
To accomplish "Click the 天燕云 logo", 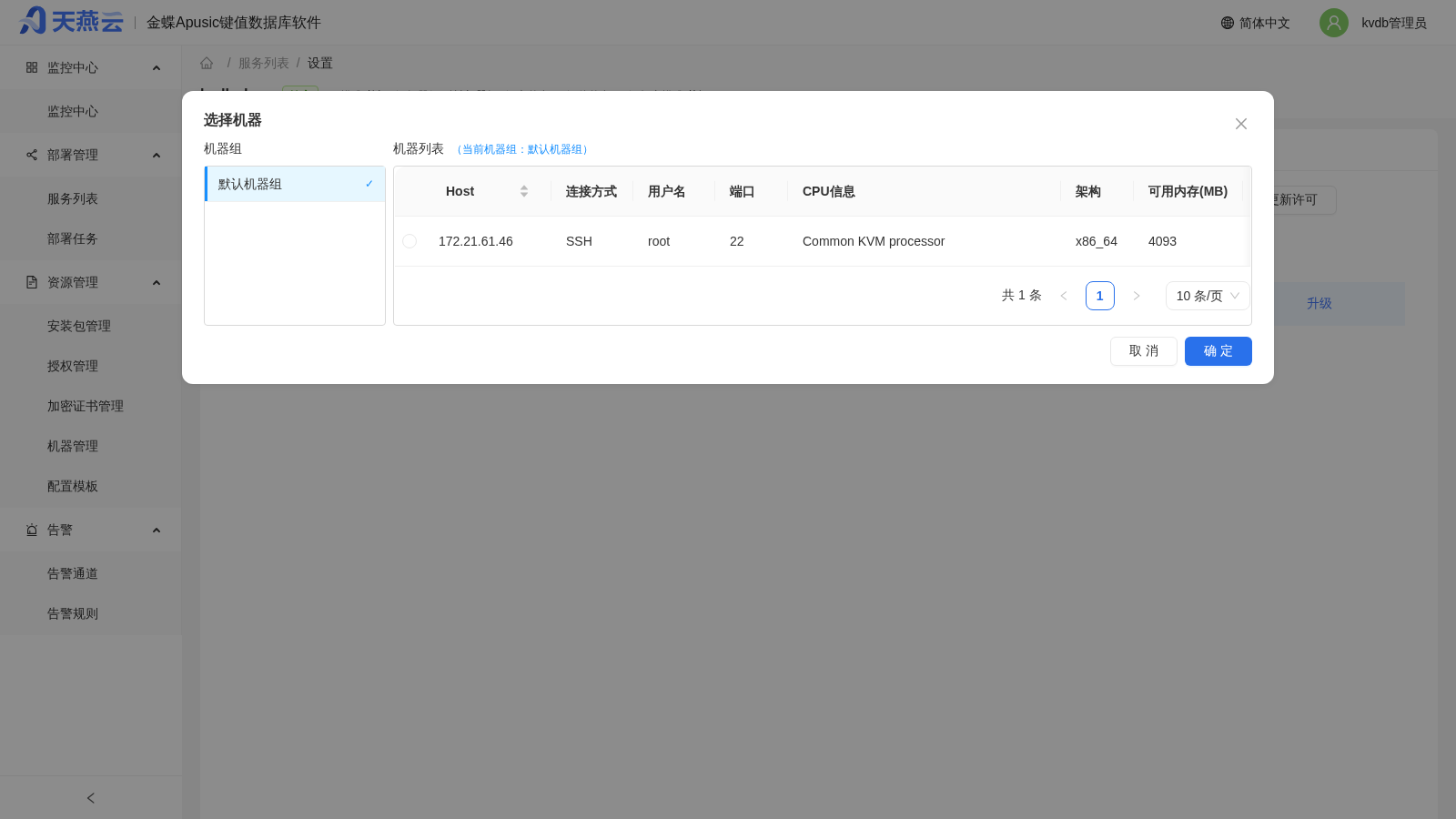I will pyautogui.click(x=71, y=21).
